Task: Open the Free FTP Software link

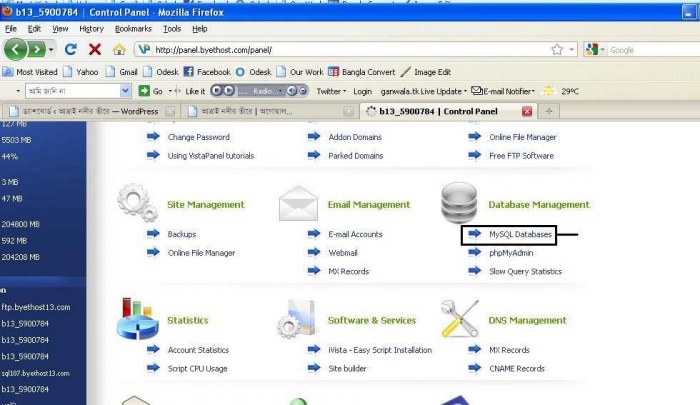Action: (521, 156)
